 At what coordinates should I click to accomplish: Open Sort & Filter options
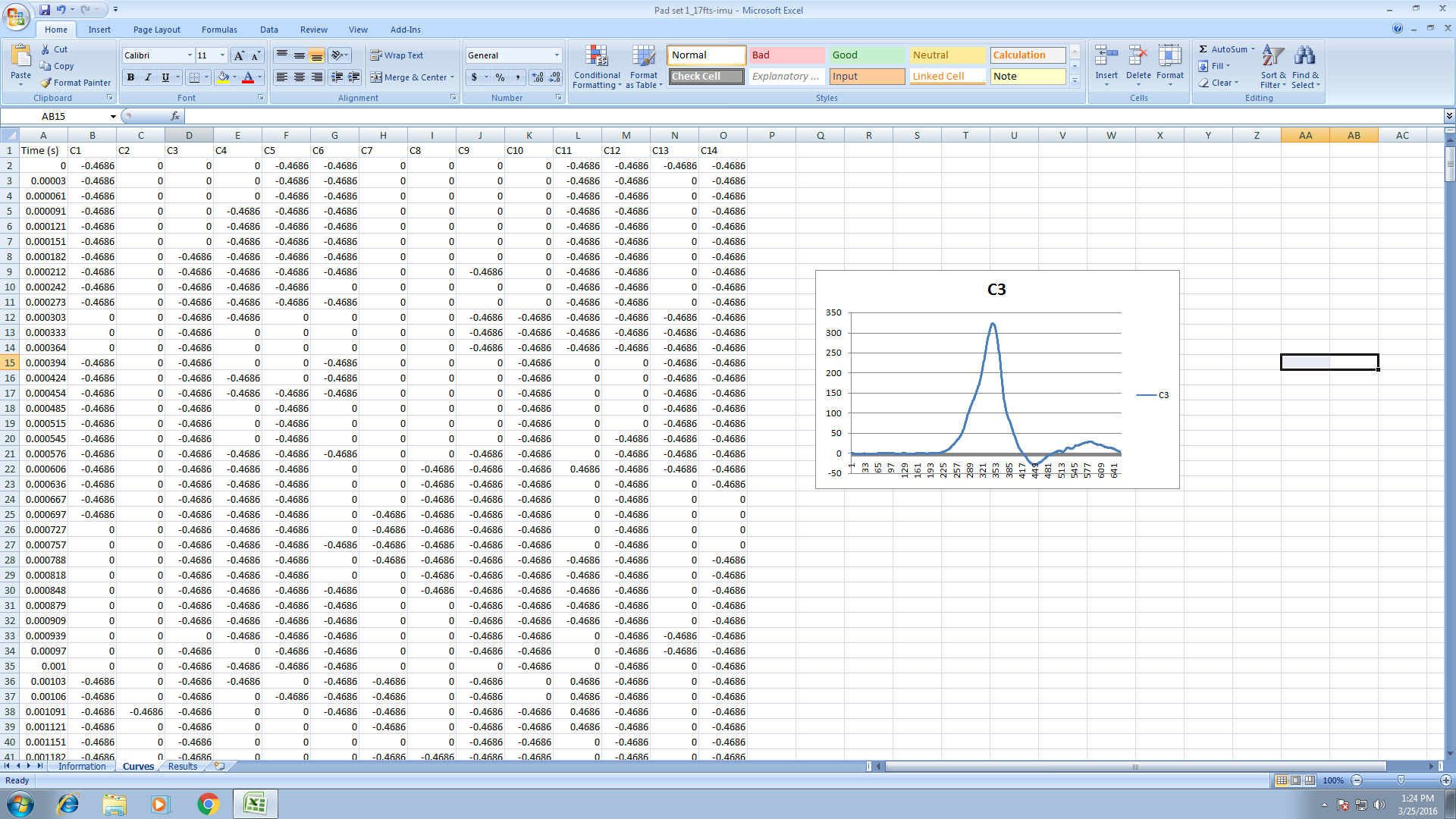point(1273,67)
